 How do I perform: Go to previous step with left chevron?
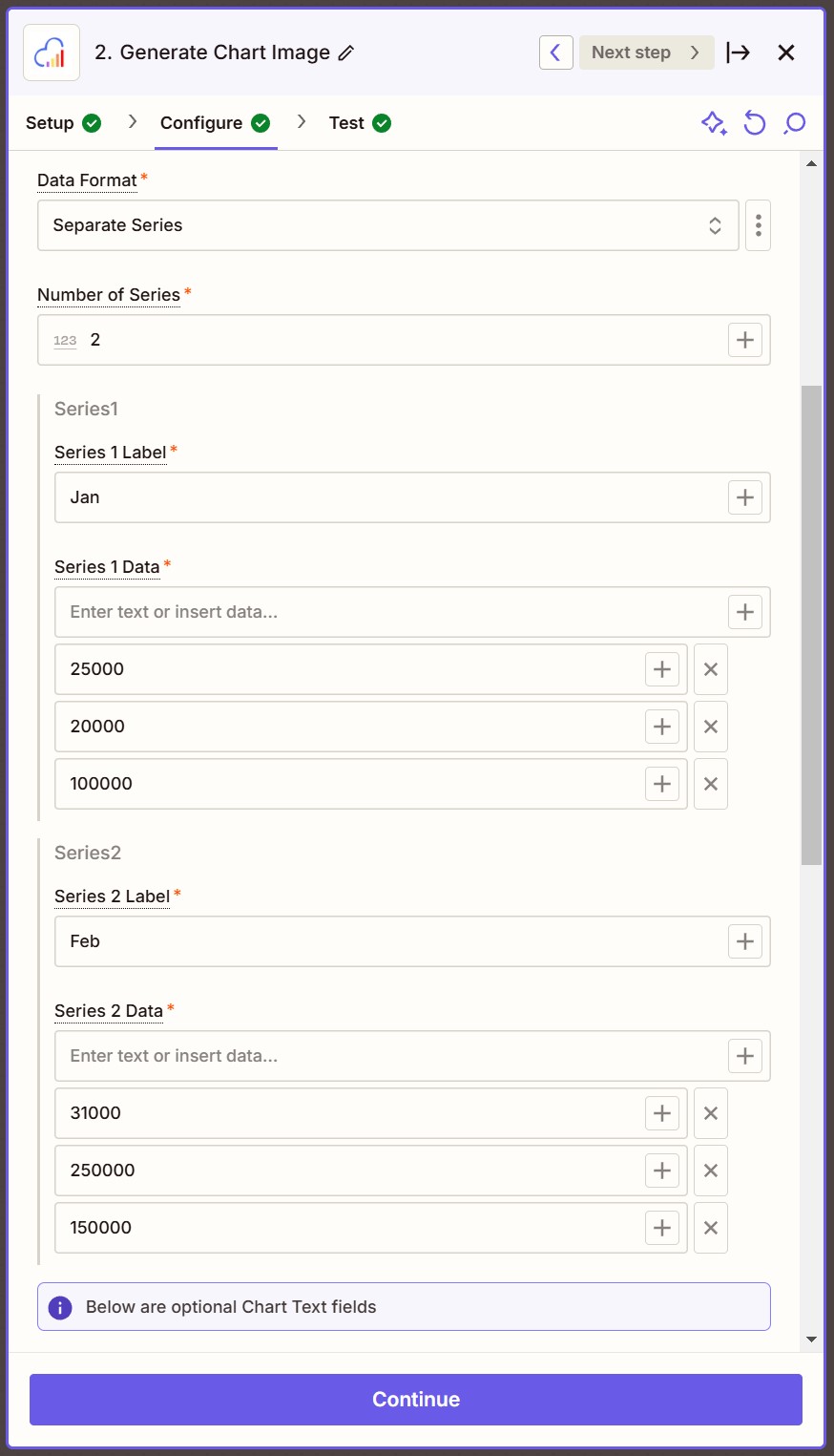pyautogui.click(x=555, y=53)
